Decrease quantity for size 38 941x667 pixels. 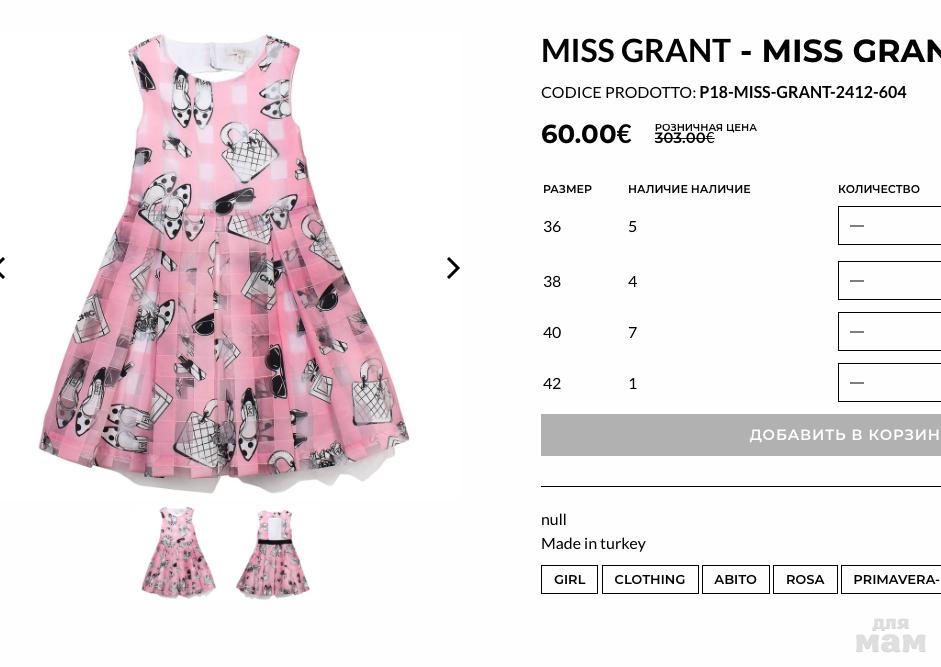coord(857,281)
